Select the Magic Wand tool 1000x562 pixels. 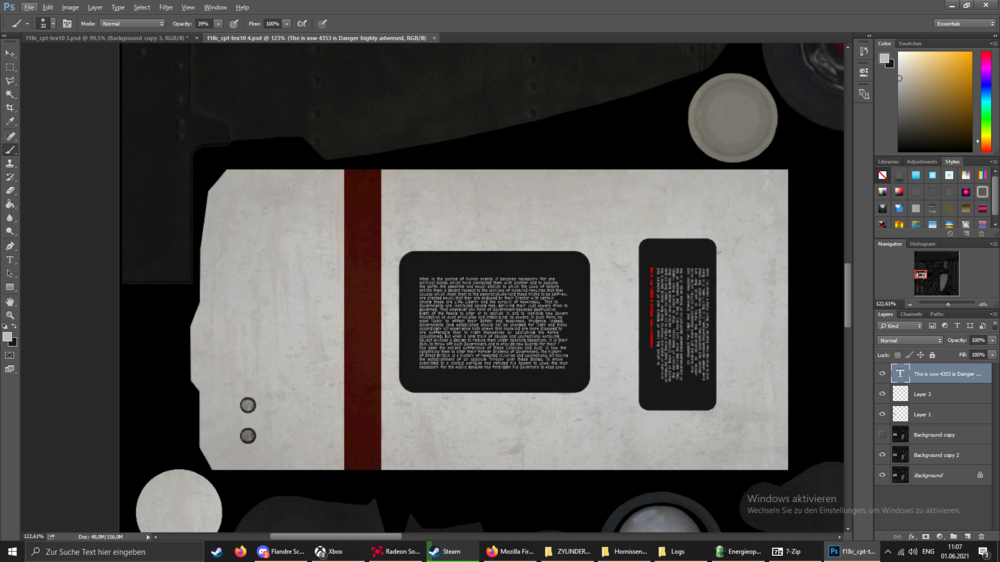click(x=10, y=94)
